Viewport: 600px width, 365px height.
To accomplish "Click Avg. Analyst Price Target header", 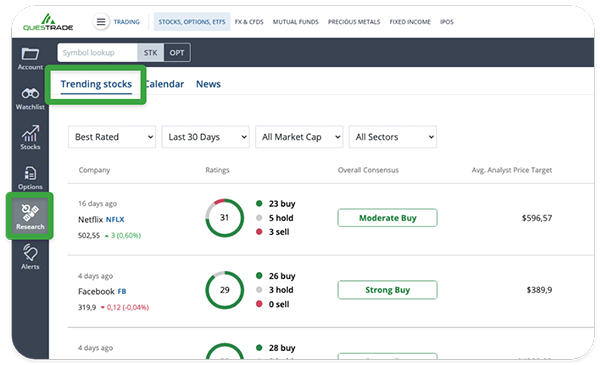I will (512, 170).
